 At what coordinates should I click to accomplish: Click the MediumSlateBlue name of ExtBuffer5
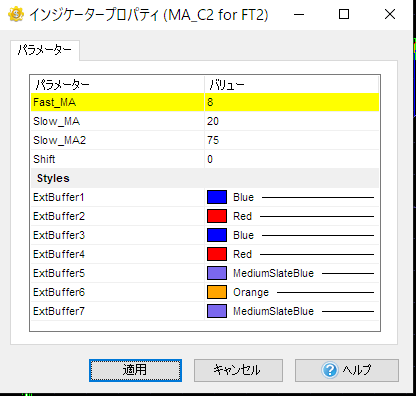274,273
